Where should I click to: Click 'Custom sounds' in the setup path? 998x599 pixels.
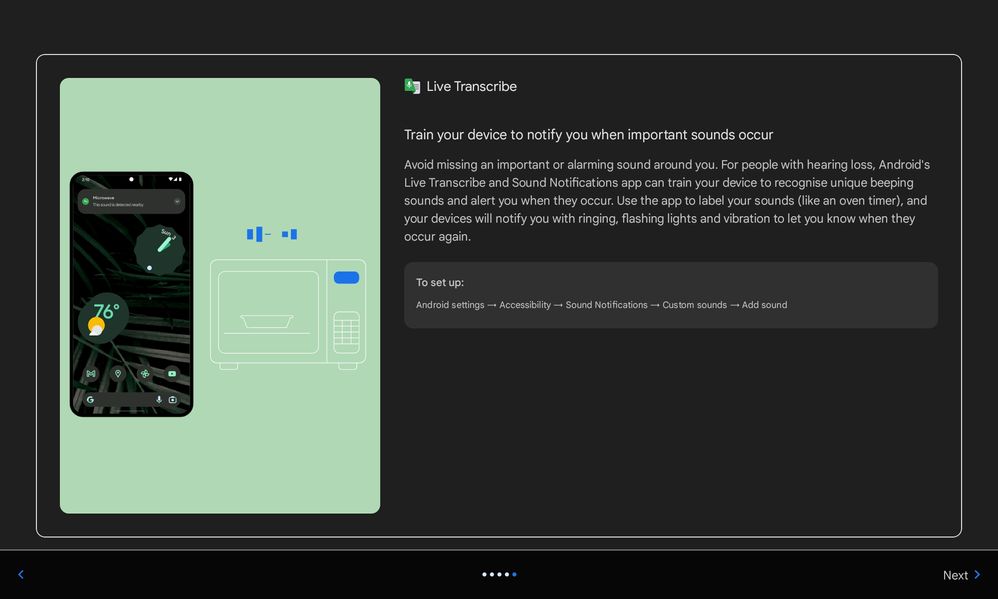coord(694,305)
